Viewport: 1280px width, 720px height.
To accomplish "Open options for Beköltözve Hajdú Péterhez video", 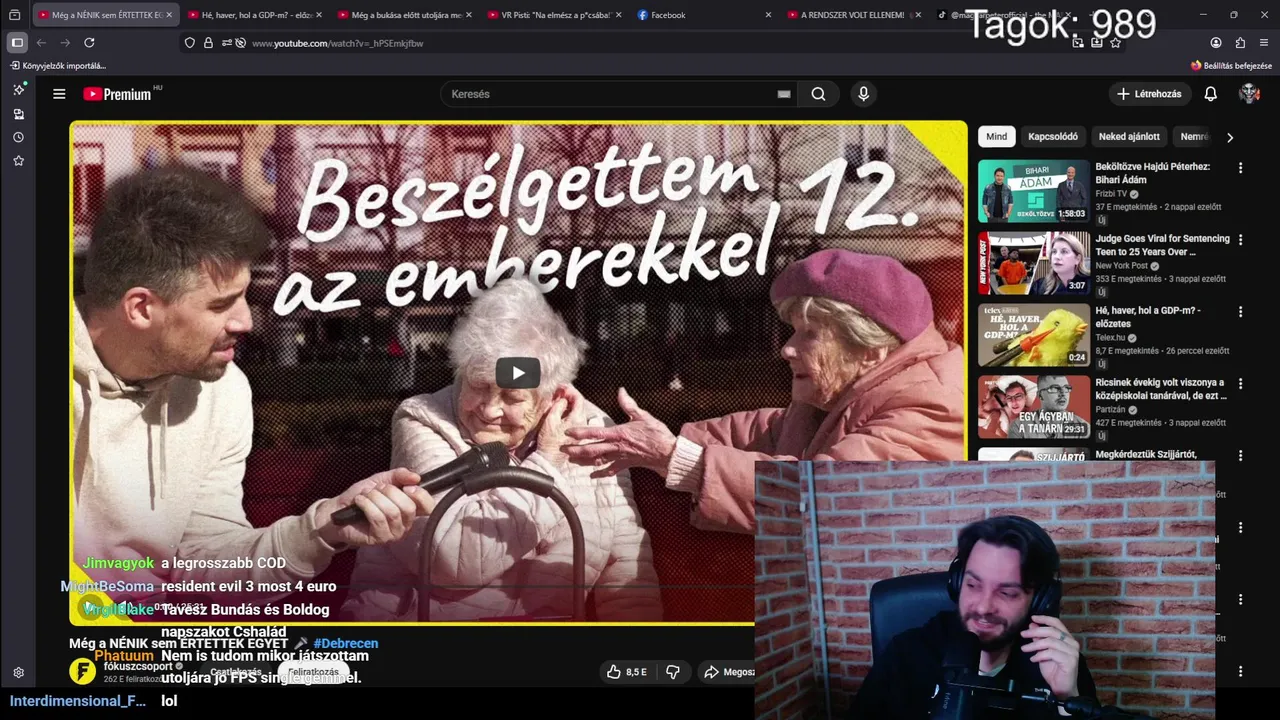I will pos(1241,168).
